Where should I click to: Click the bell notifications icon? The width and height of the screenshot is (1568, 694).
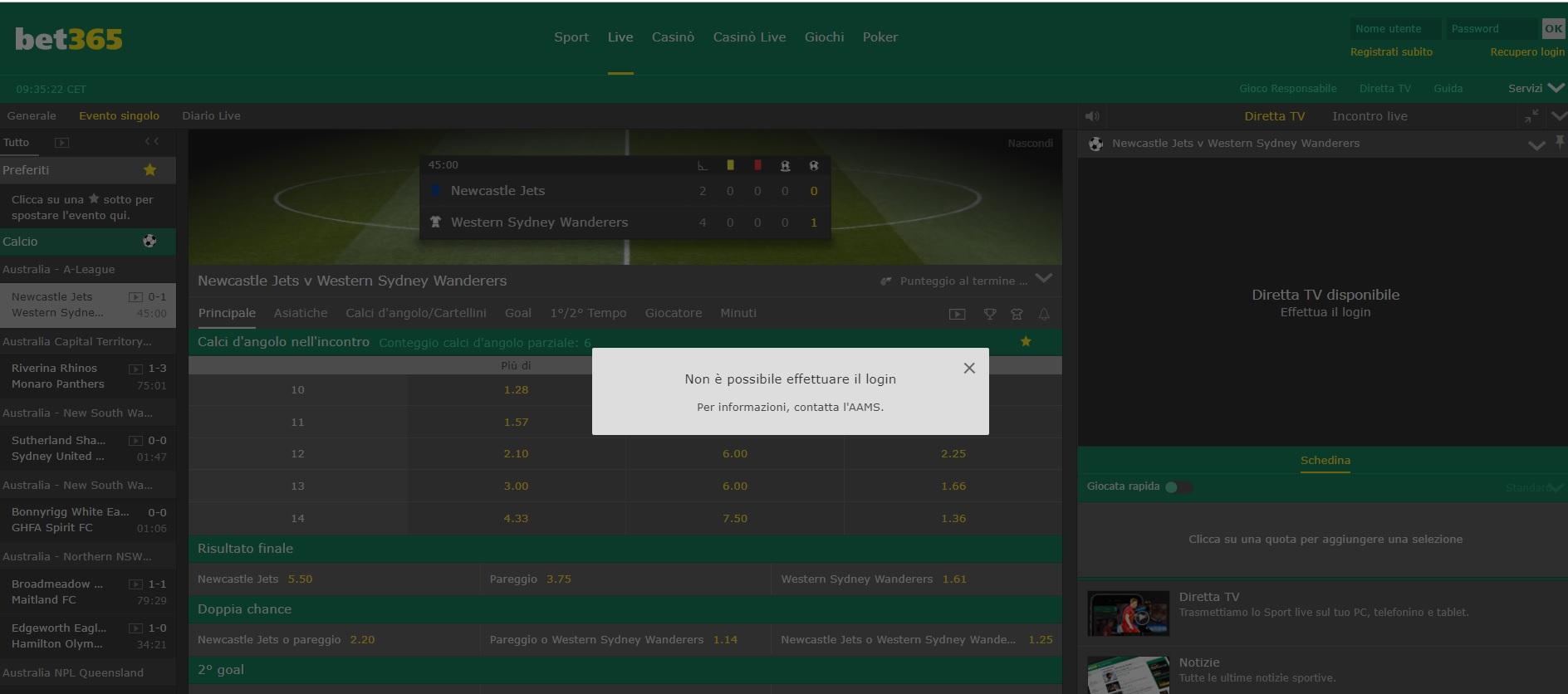click(1044, 314)
